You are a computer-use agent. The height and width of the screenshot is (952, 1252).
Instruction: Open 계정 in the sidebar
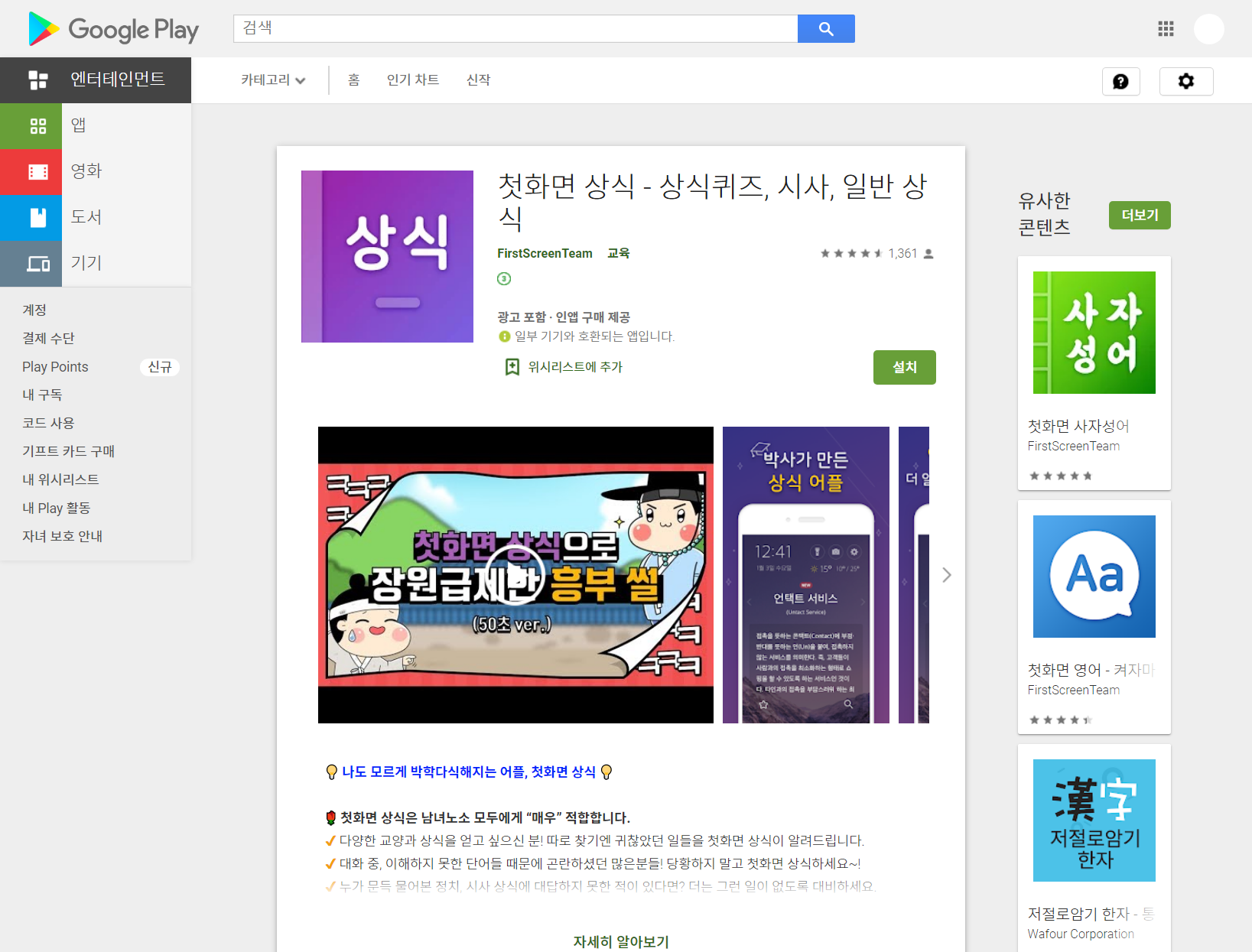[34, 310]
